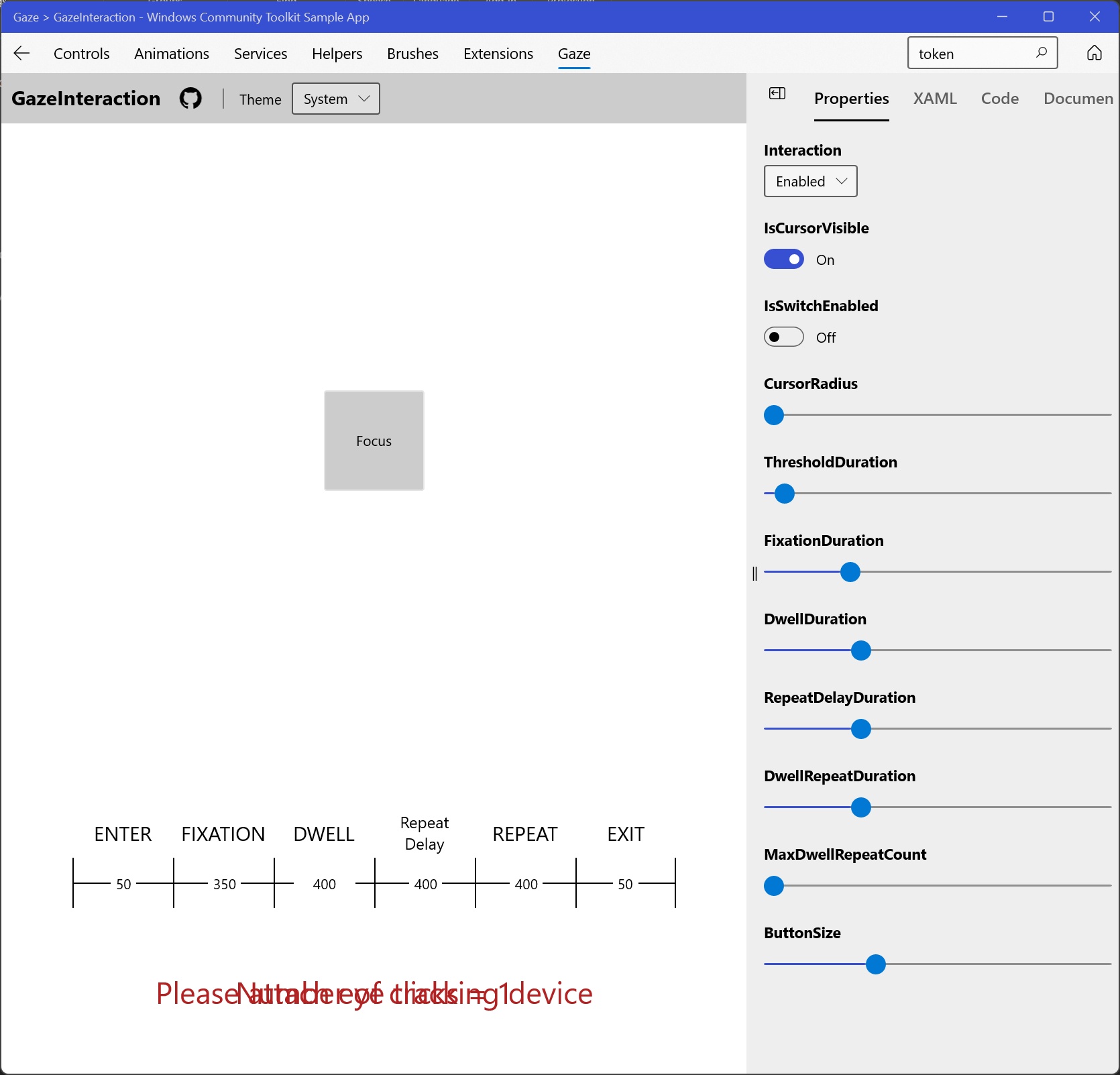
Task: Click the REPEAT phase label
Action: pyautogui.click(x=525, y=834)
